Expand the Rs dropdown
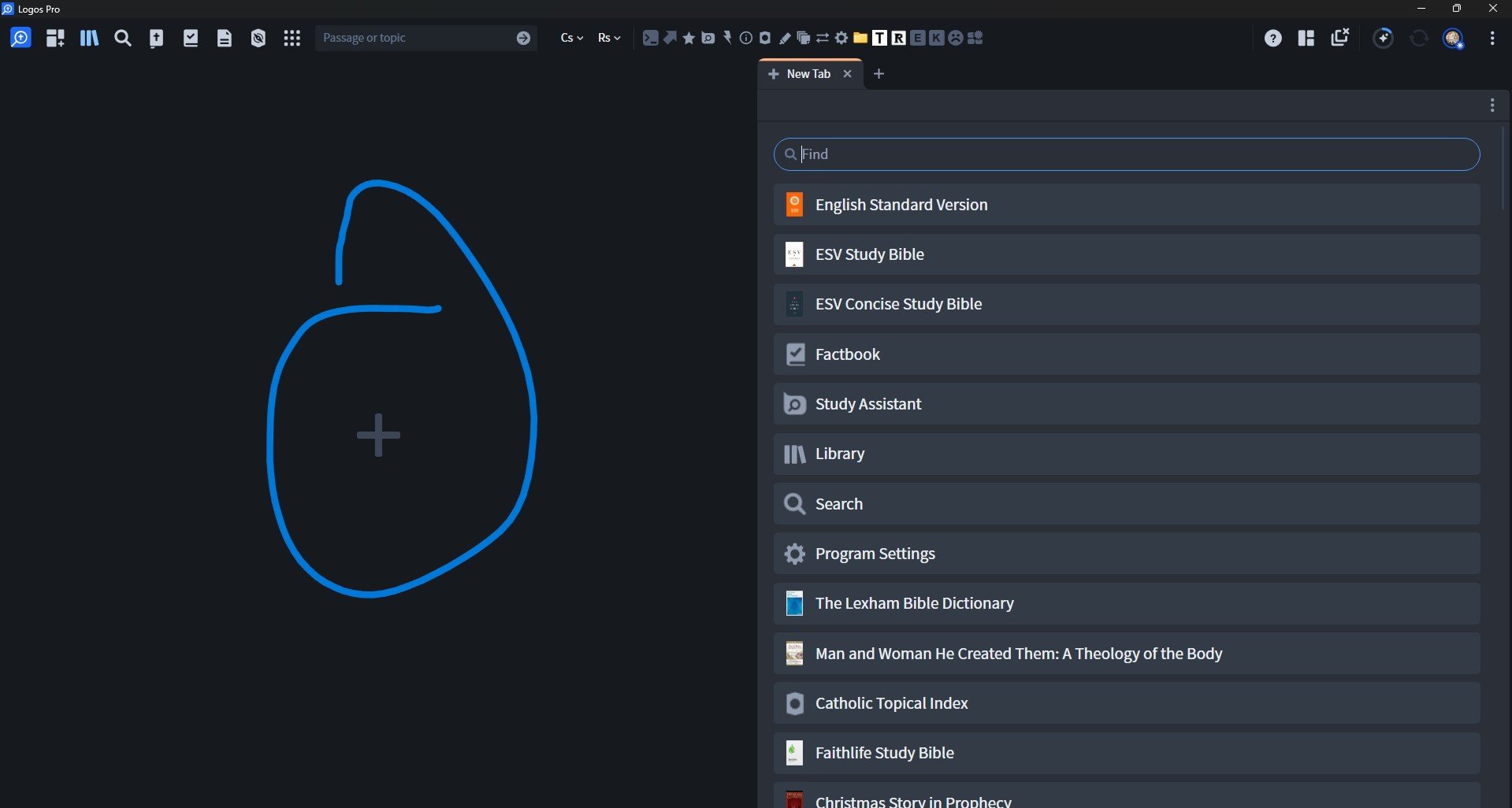Screen dimensions: 1512x808 coord(609,38)
